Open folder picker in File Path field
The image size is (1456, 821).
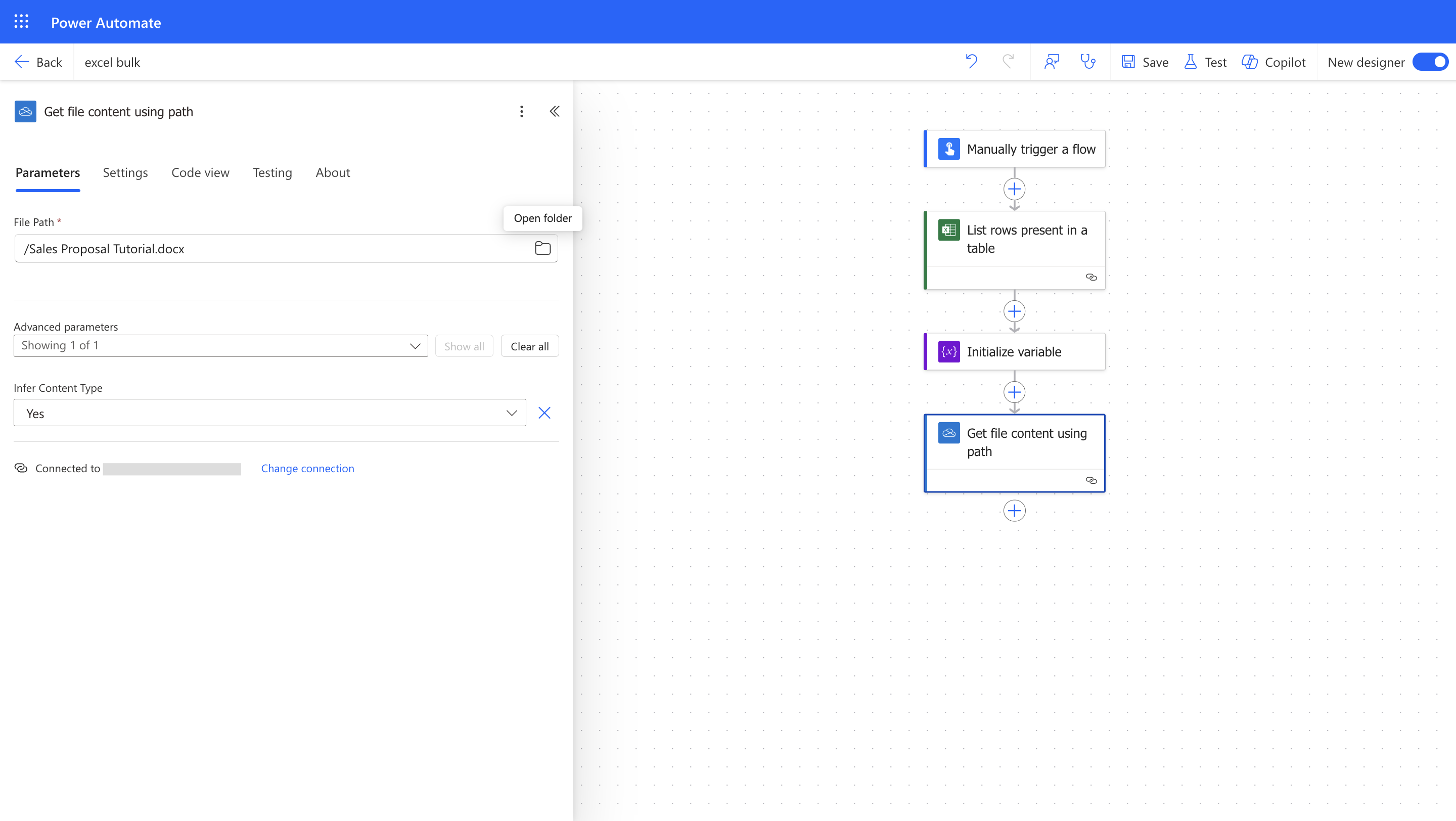tap(542, 248)
